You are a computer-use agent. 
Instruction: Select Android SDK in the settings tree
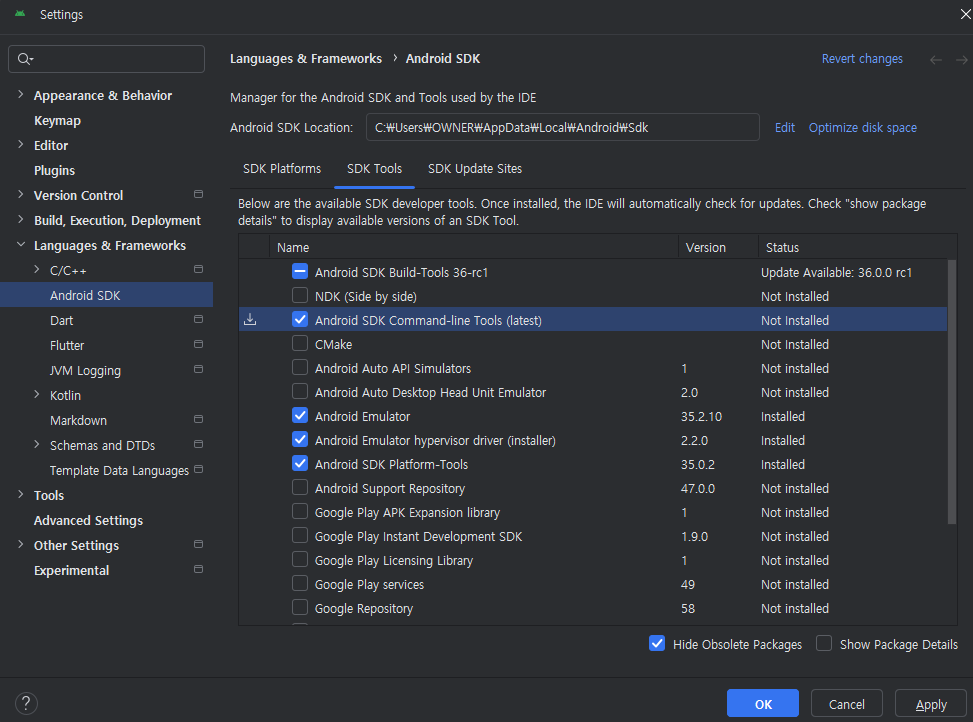(106, 295)
